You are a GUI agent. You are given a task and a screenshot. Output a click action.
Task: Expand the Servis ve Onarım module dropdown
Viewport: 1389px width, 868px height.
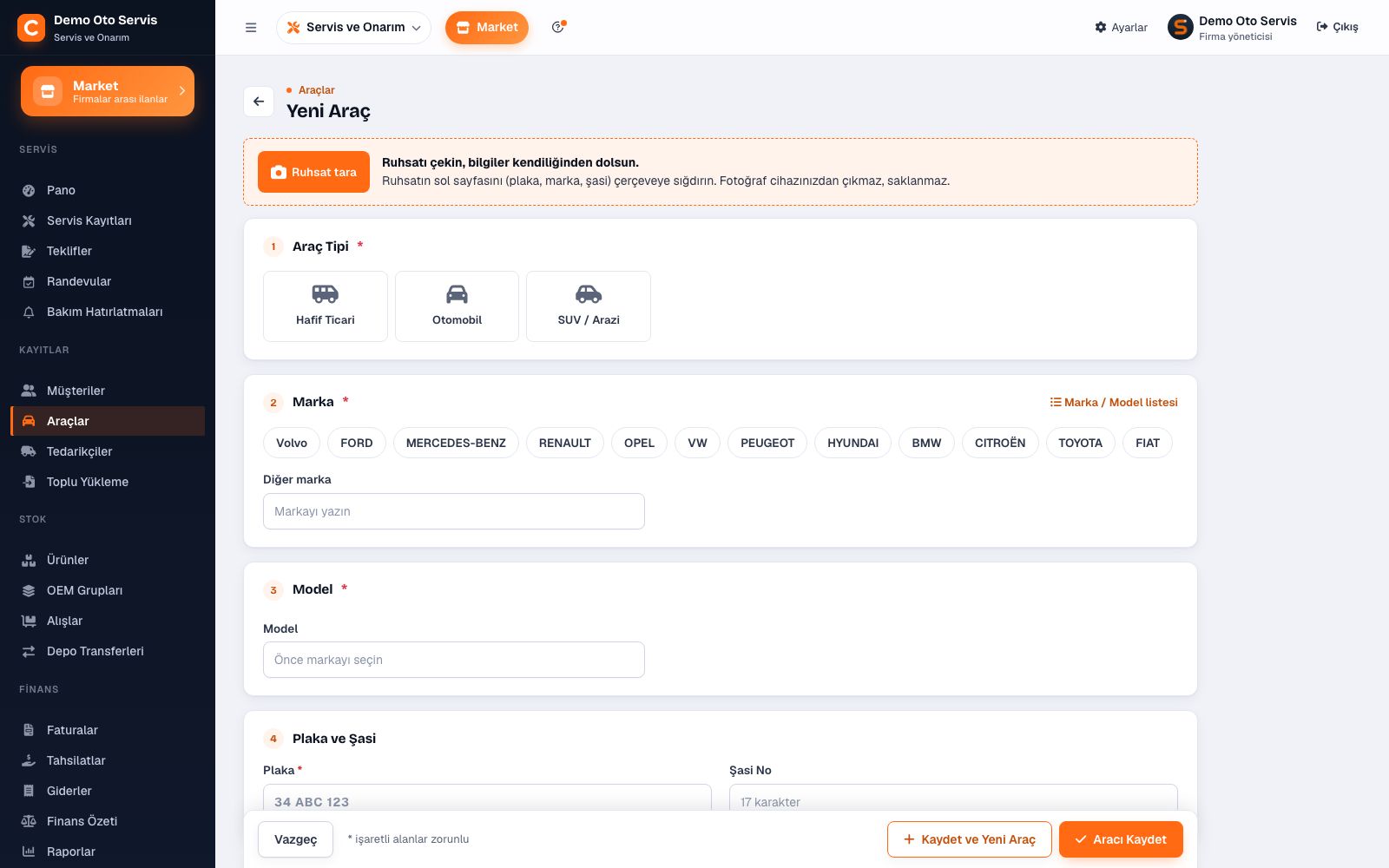tap(353, 28)
